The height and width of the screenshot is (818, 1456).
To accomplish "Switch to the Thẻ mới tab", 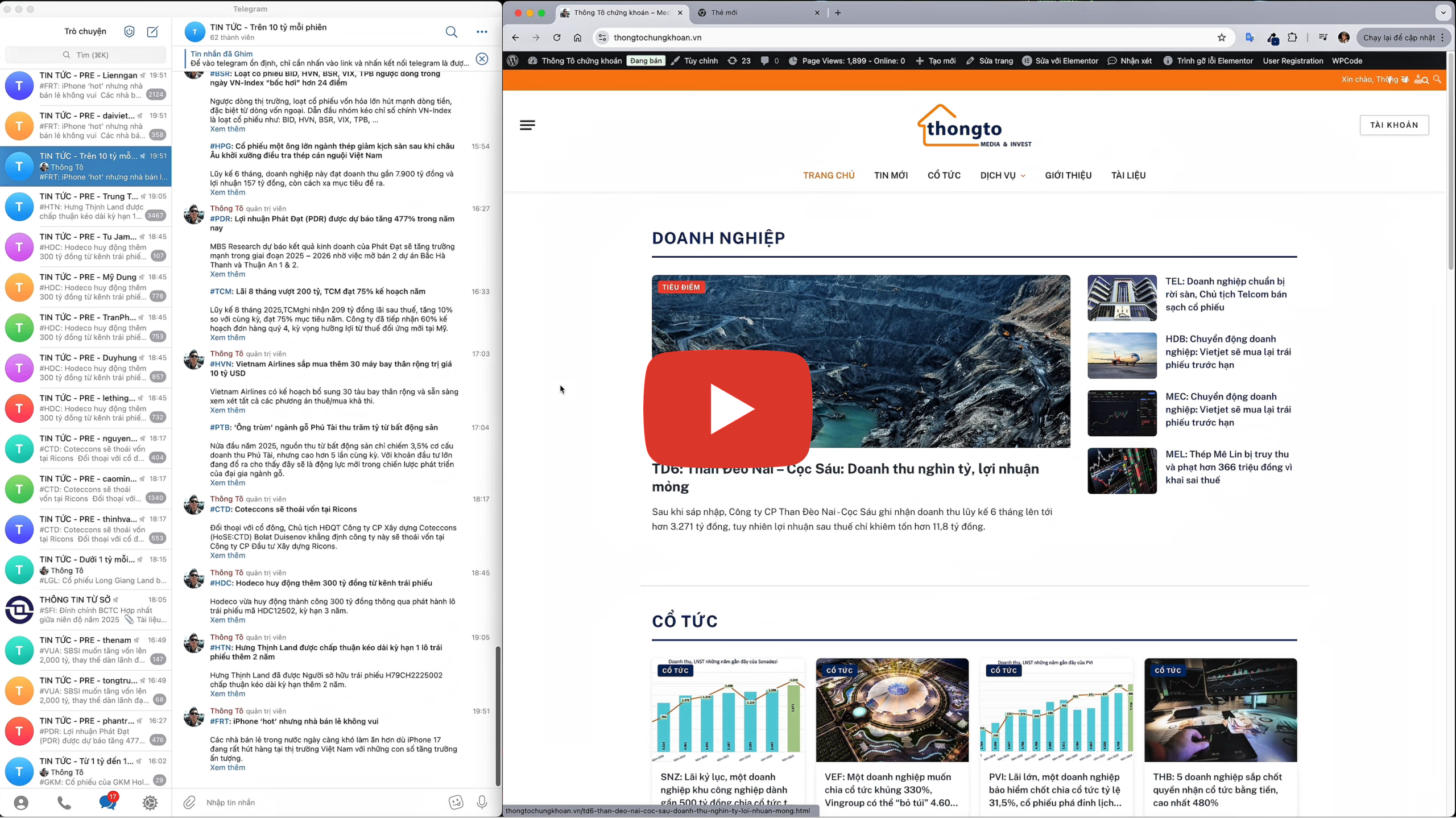I will pyautogui.click(x=751, y=13).
